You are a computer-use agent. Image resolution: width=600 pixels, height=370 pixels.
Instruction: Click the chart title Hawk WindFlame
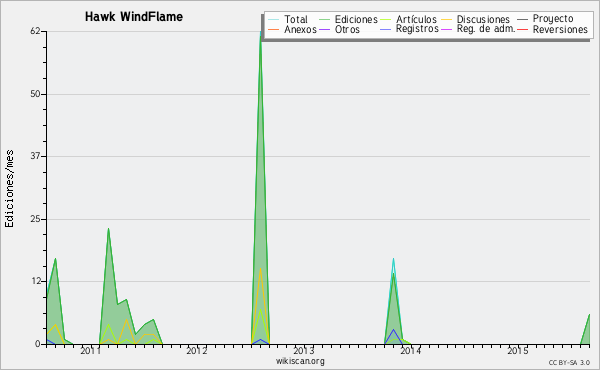134,17
